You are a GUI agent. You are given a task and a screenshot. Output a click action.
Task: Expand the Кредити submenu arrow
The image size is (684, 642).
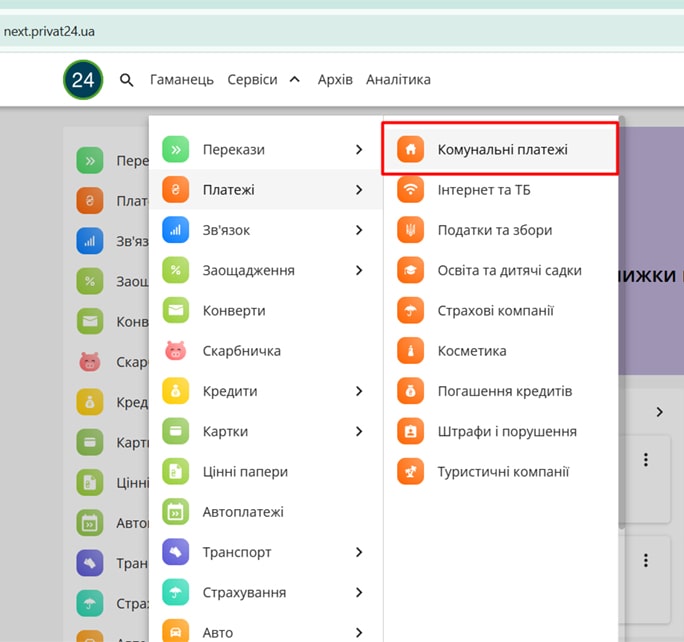tap(359, 391)
